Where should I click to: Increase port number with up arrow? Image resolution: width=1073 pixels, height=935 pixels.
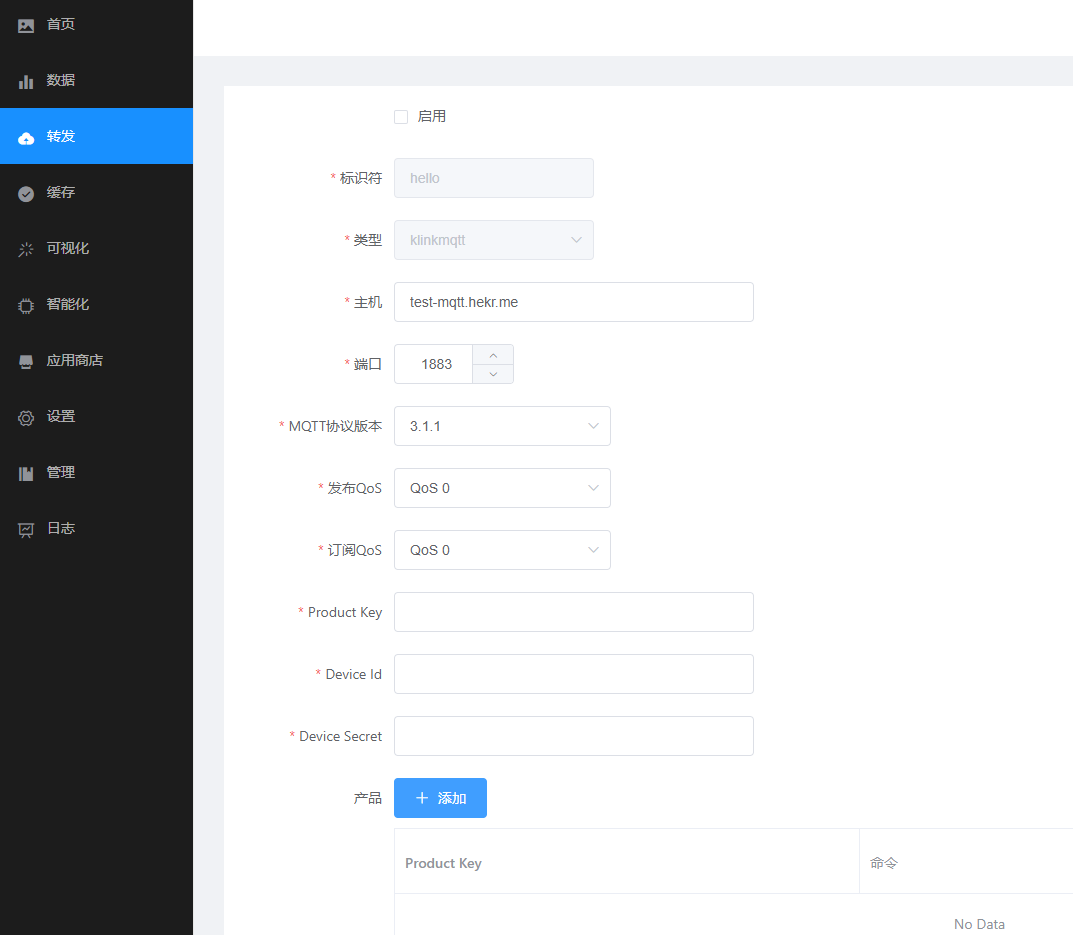(493, 355)
